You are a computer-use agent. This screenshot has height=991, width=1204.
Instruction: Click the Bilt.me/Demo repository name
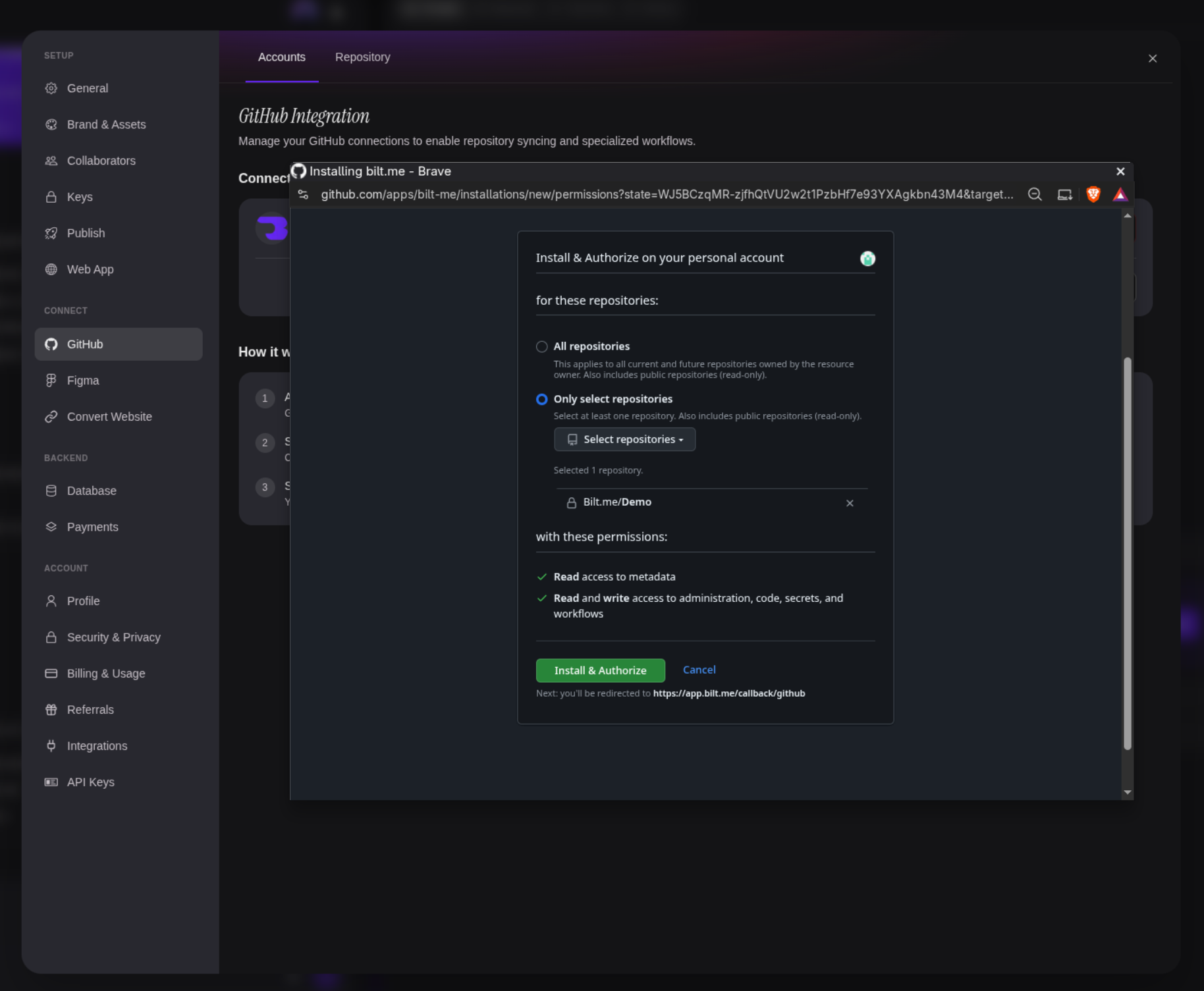[x=617, y=502]
